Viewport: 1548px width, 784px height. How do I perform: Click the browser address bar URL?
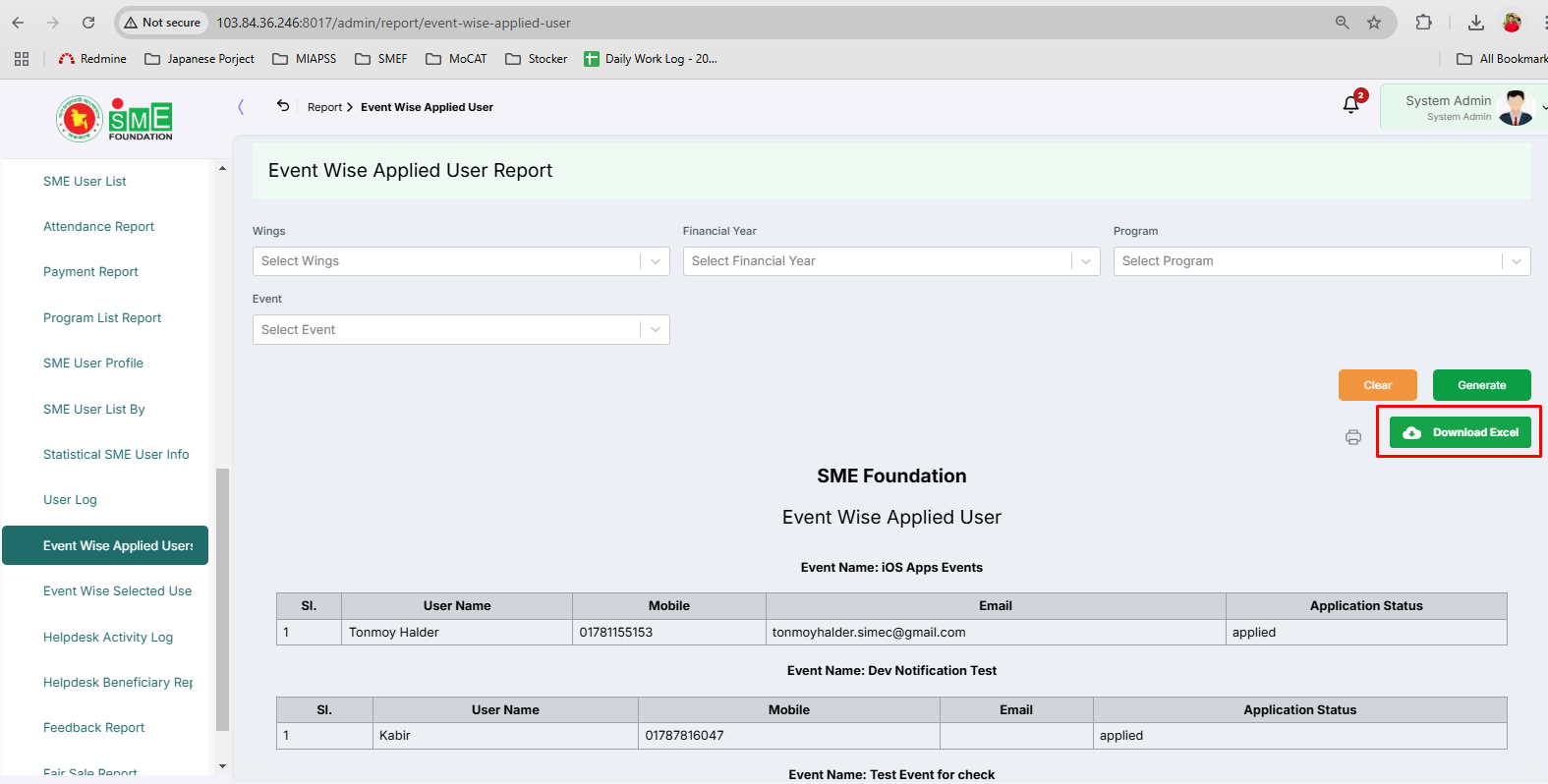[393, 23]
